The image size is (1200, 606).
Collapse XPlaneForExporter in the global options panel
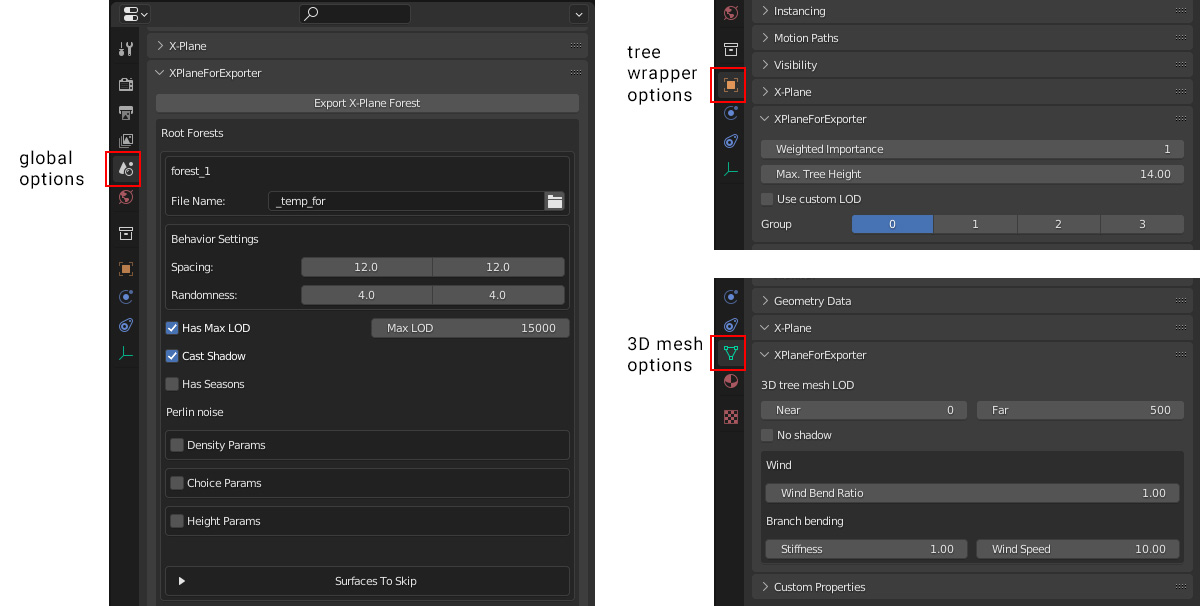(160, 73)
